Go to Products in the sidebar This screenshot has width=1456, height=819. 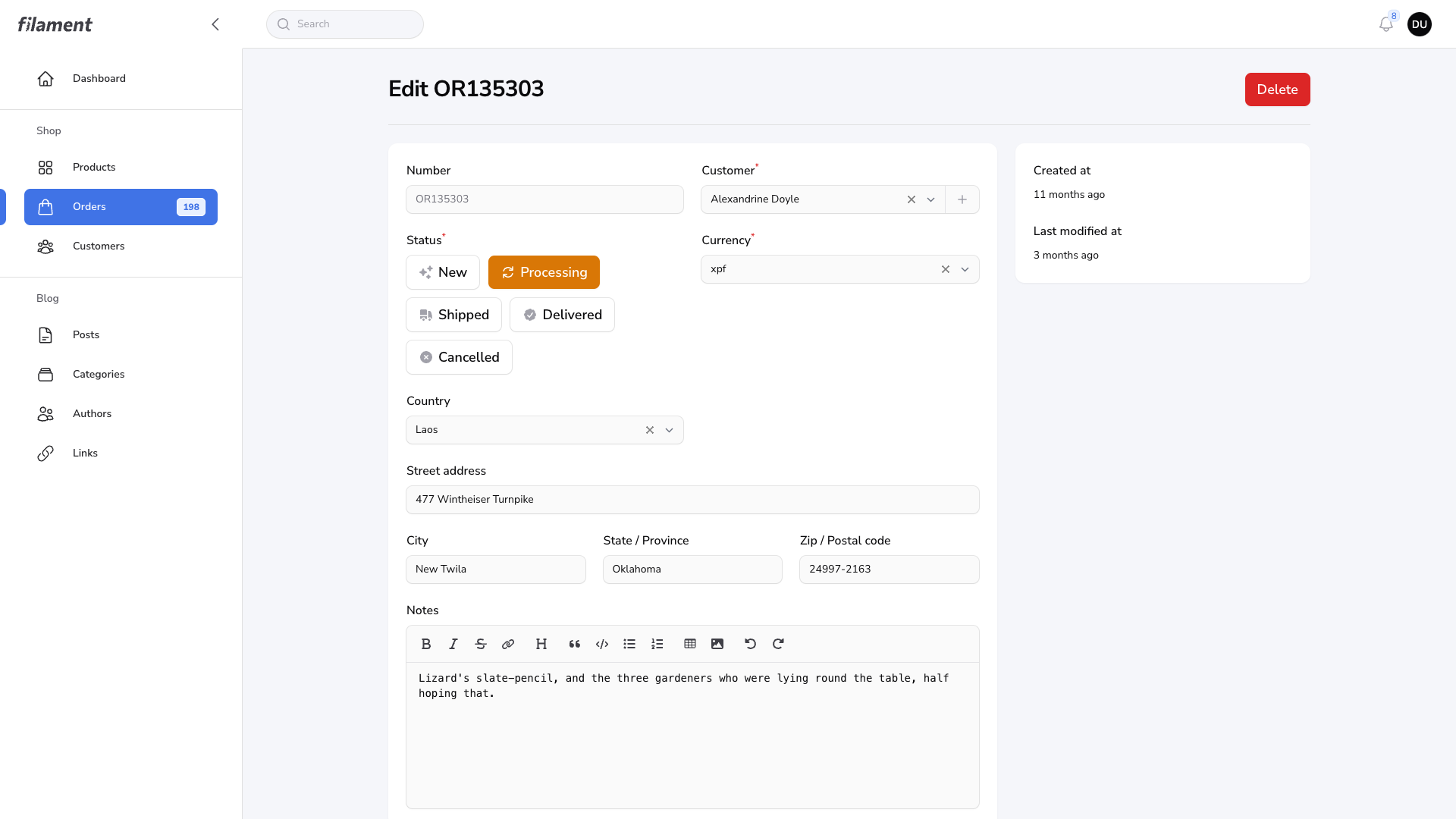(94, 167)
